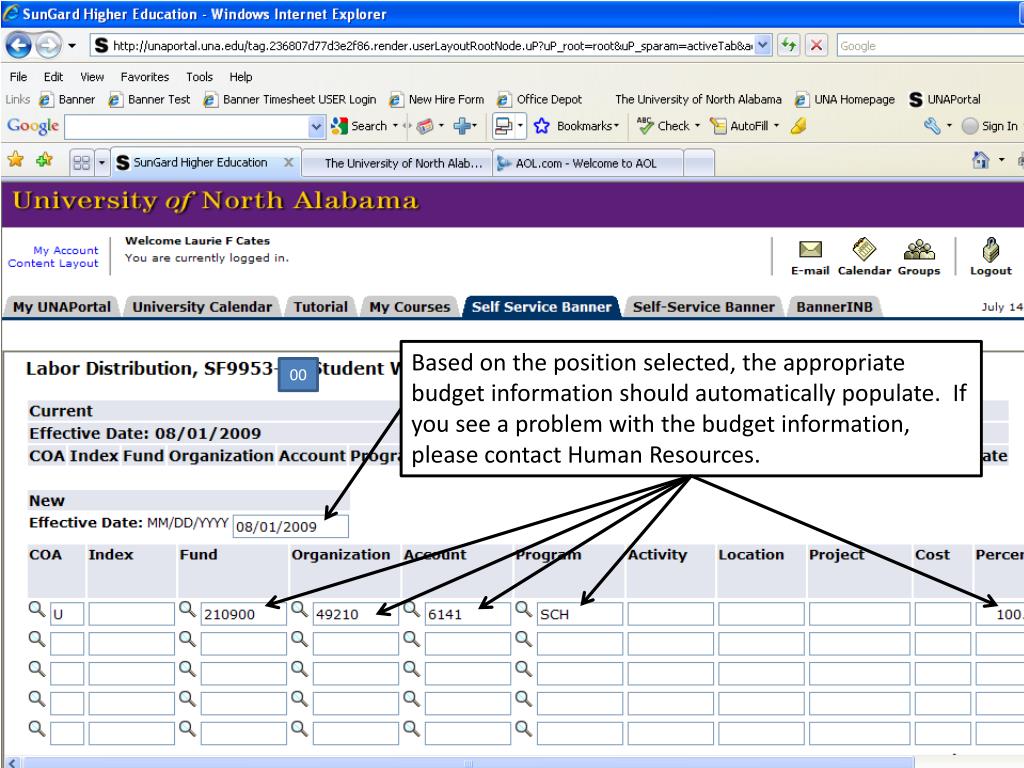Open the Banner link in Links bar
The image size is (1024, 768).
click(67, 99)
